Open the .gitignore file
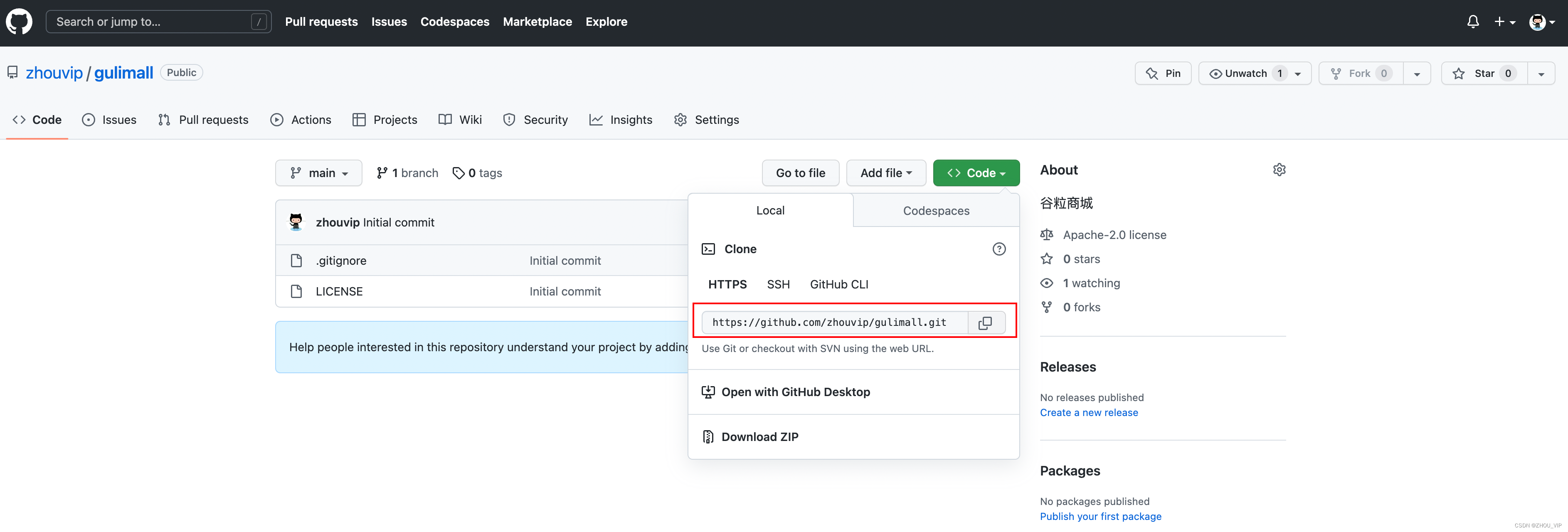1568x532 pixels. (x=341, y=261)
